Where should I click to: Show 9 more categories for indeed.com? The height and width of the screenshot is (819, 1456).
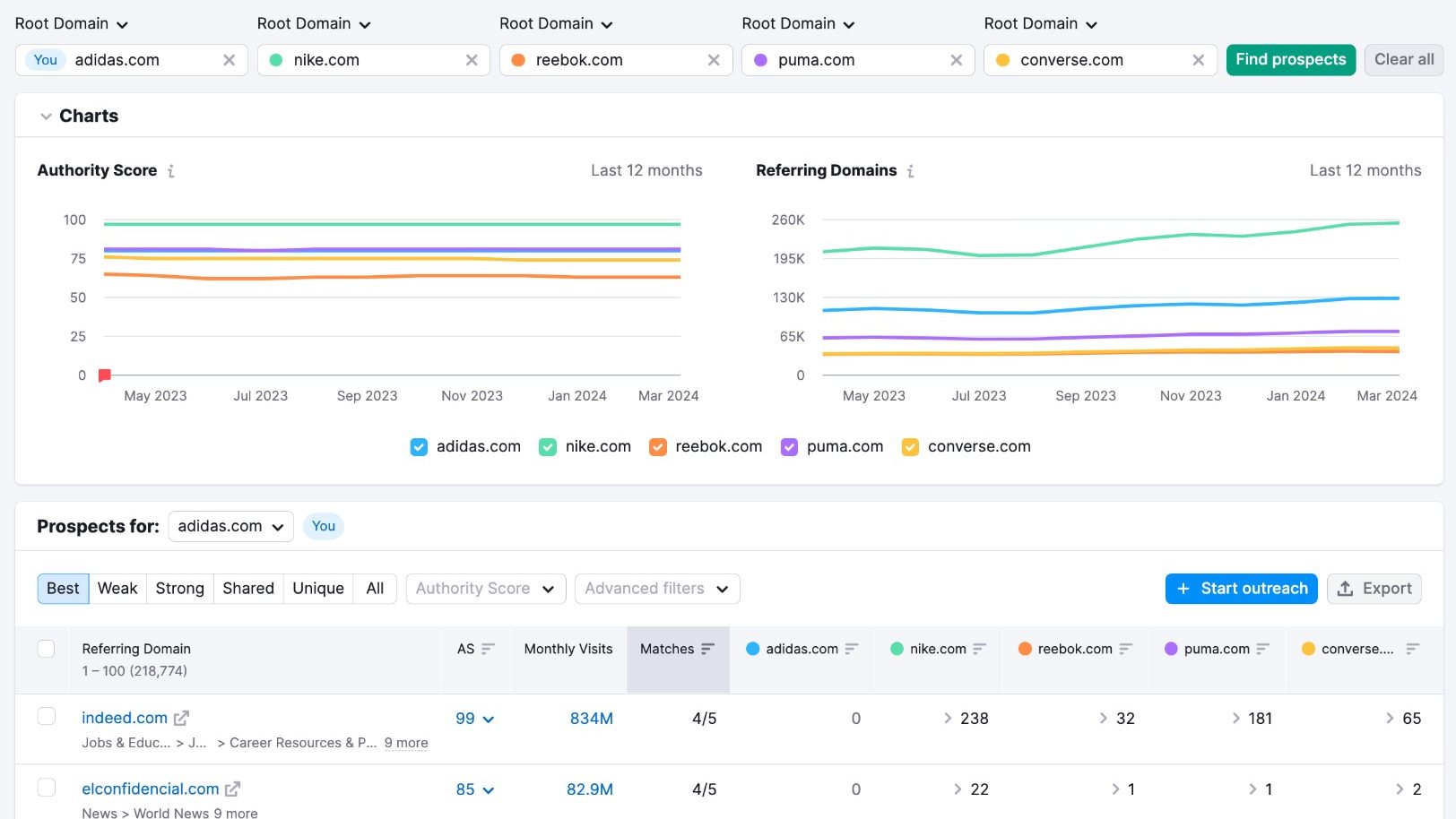pyautogui.click(x=406, y=743)
